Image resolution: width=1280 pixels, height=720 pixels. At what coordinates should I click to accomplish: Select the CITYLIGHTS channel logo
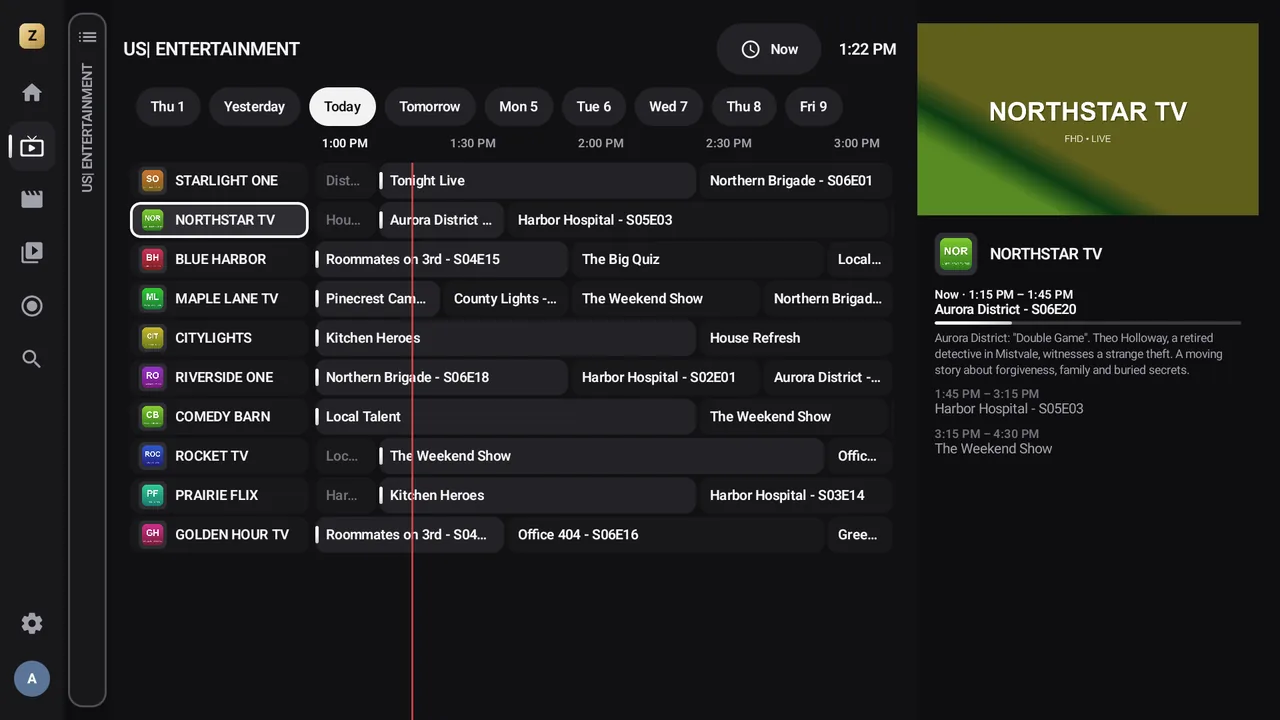click(x=152, y=338)
